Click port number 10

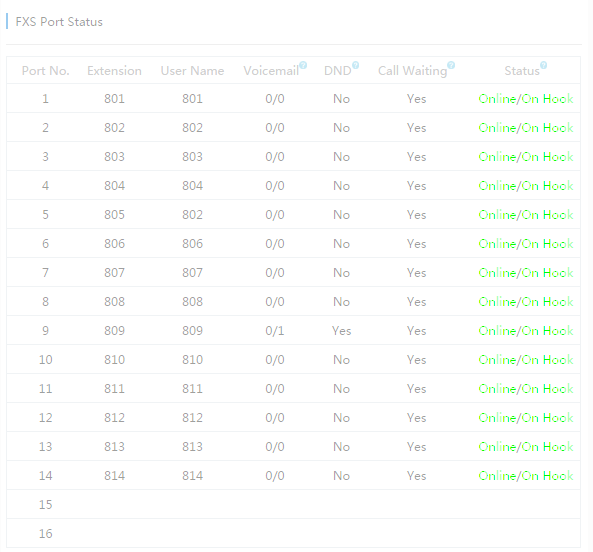[45, 360]
